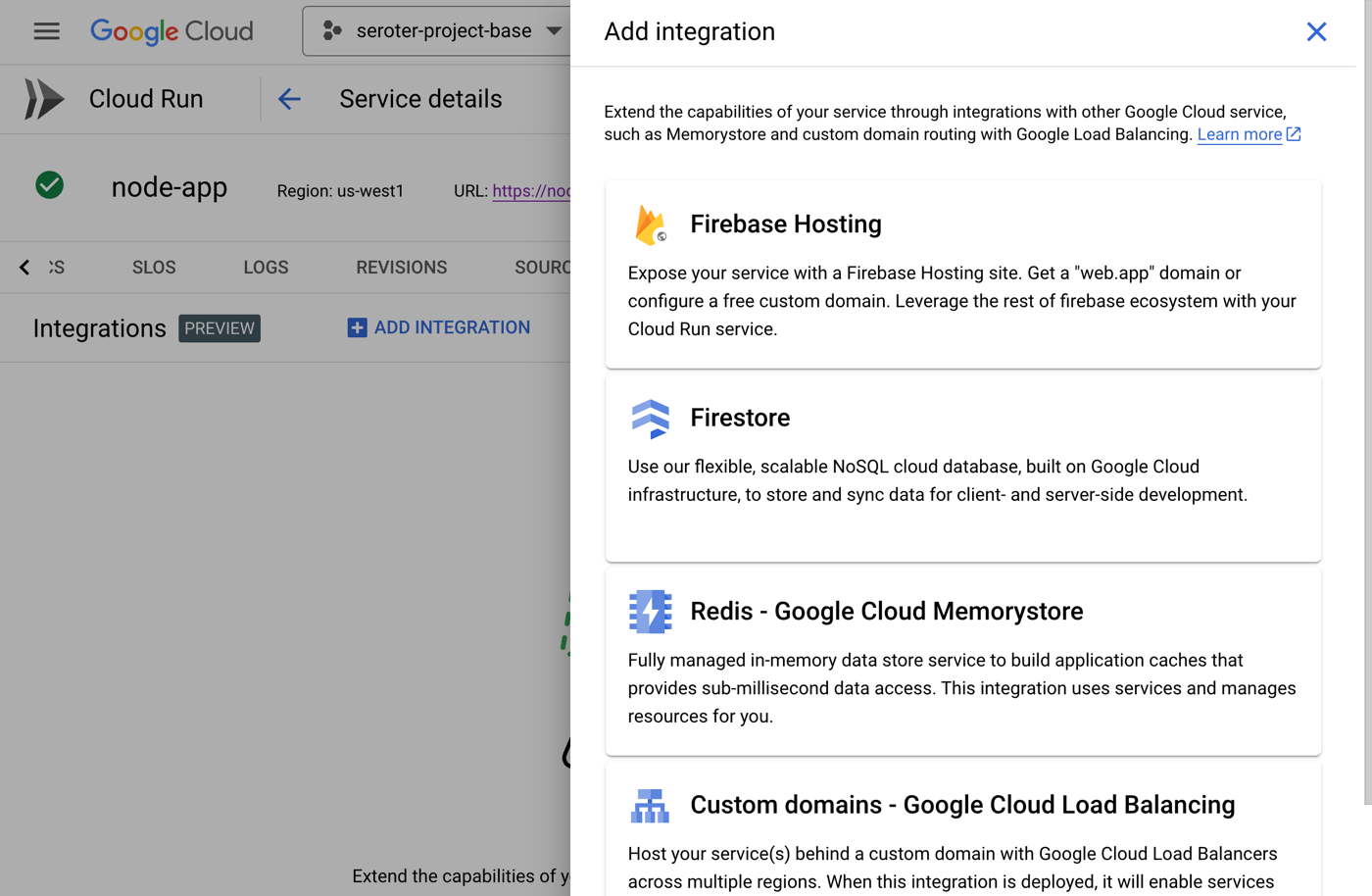The image size is (1372, 896).
Task: Close the Add integration panel
Action: tap(1316, 31)
